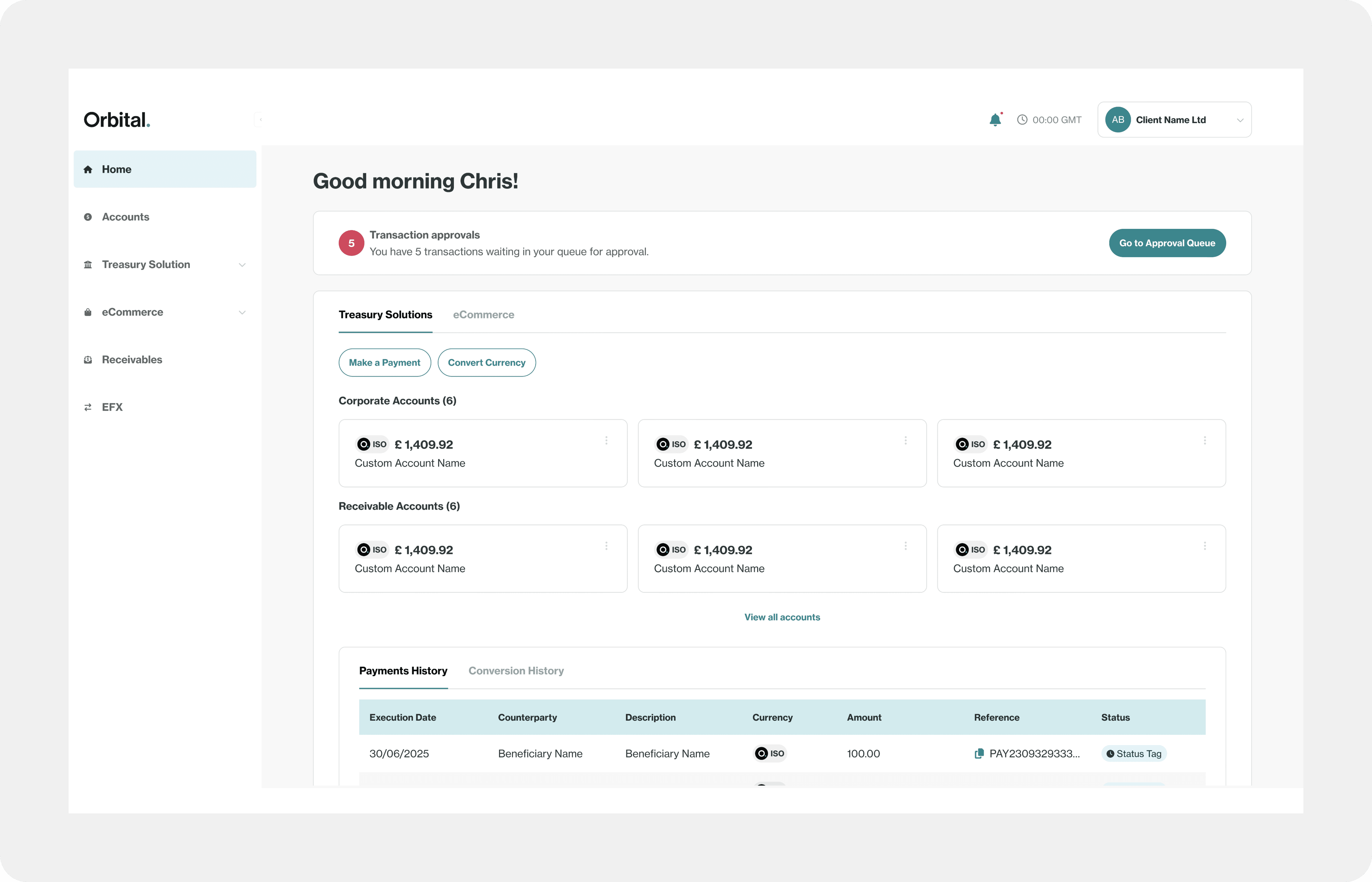Click the View all accounts link
Viewport: 1372px width, 882px height.
[782, 617]
